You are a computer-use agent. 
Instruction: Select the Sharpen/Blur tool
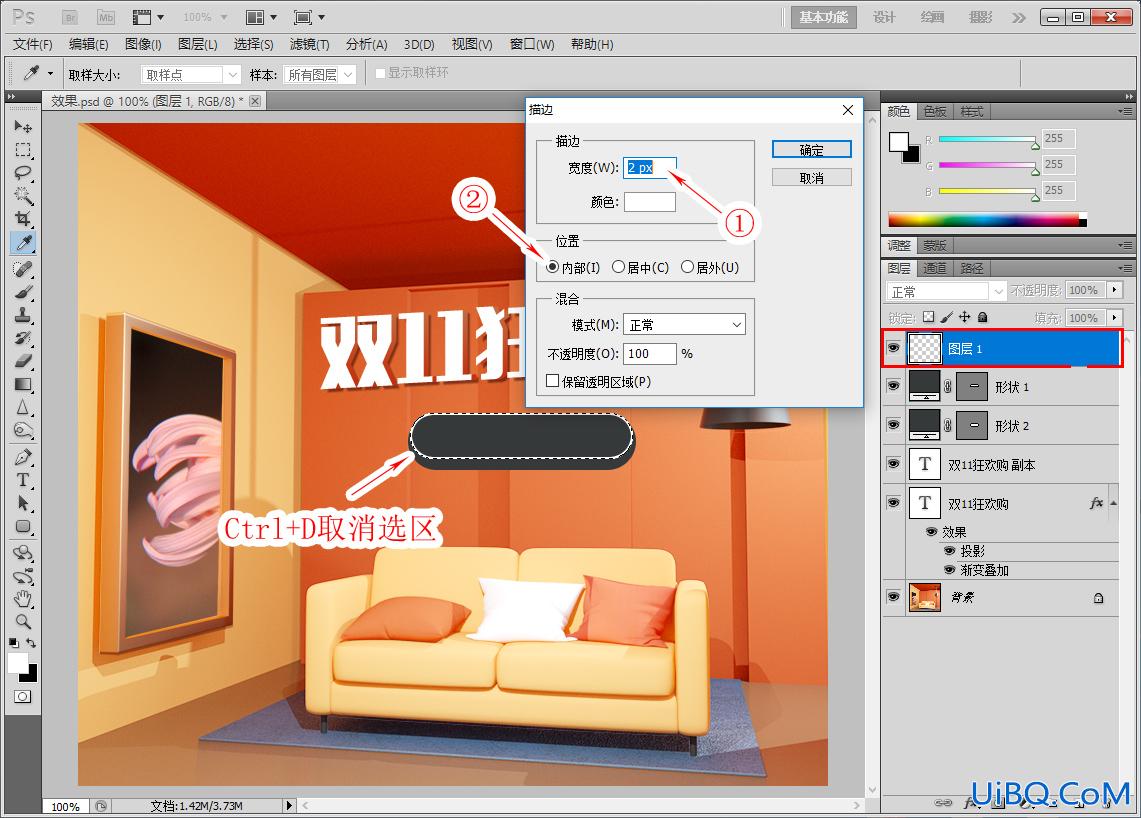click(23, 408)
